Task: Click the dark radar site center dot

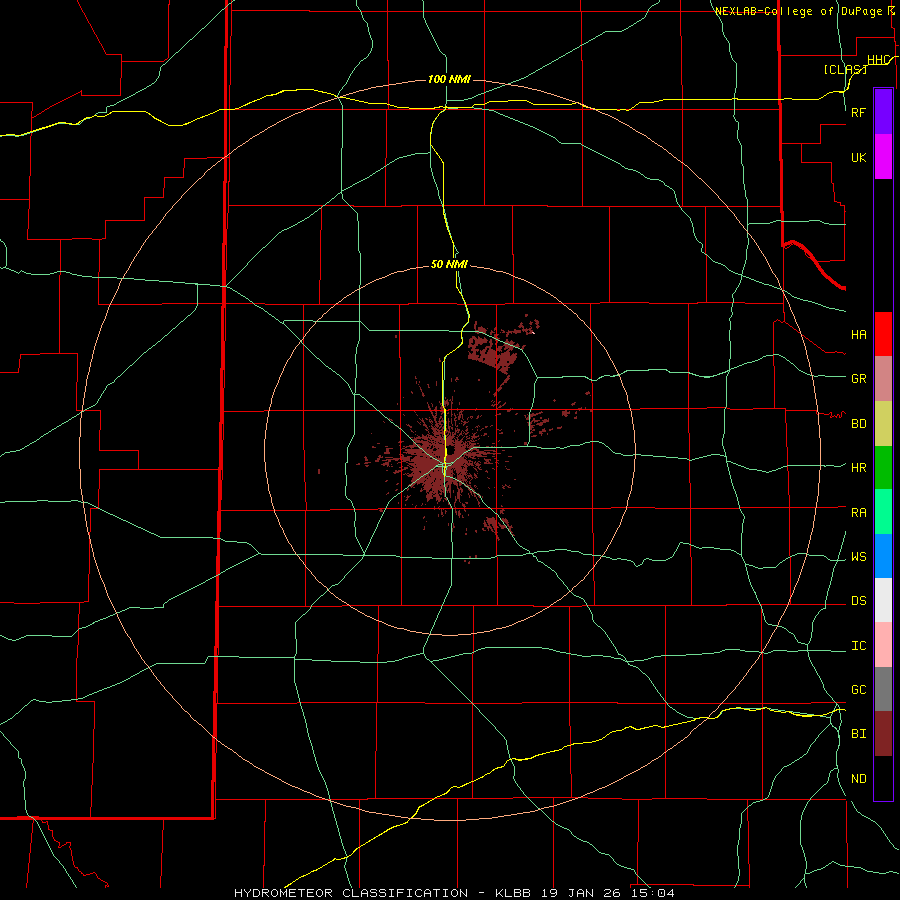Action: (x=451, y=450)
